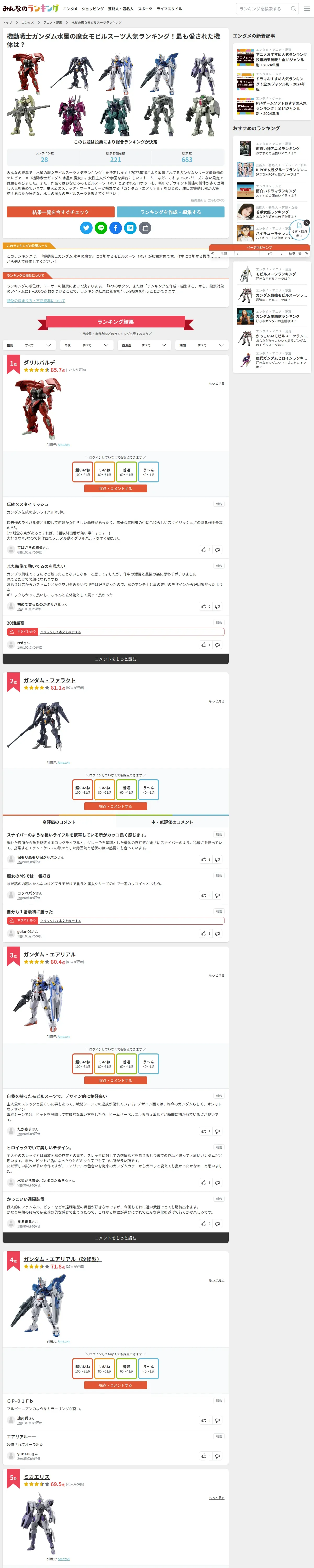Close the floating 投票・採点 participation badge

pyautogui.click(x=307, y=223)
